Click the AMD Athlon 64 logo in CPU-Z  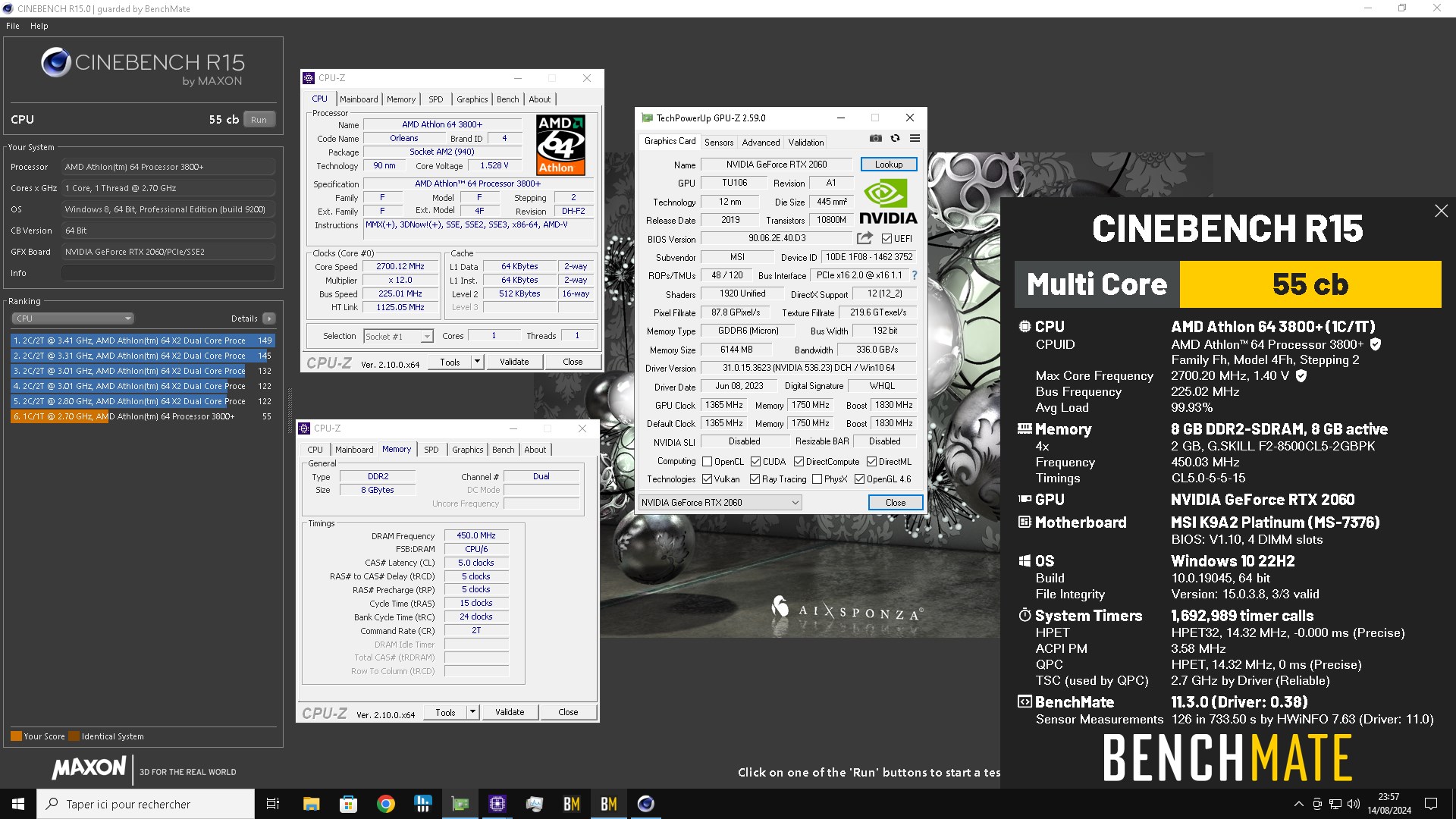click(x=560, y=144)
